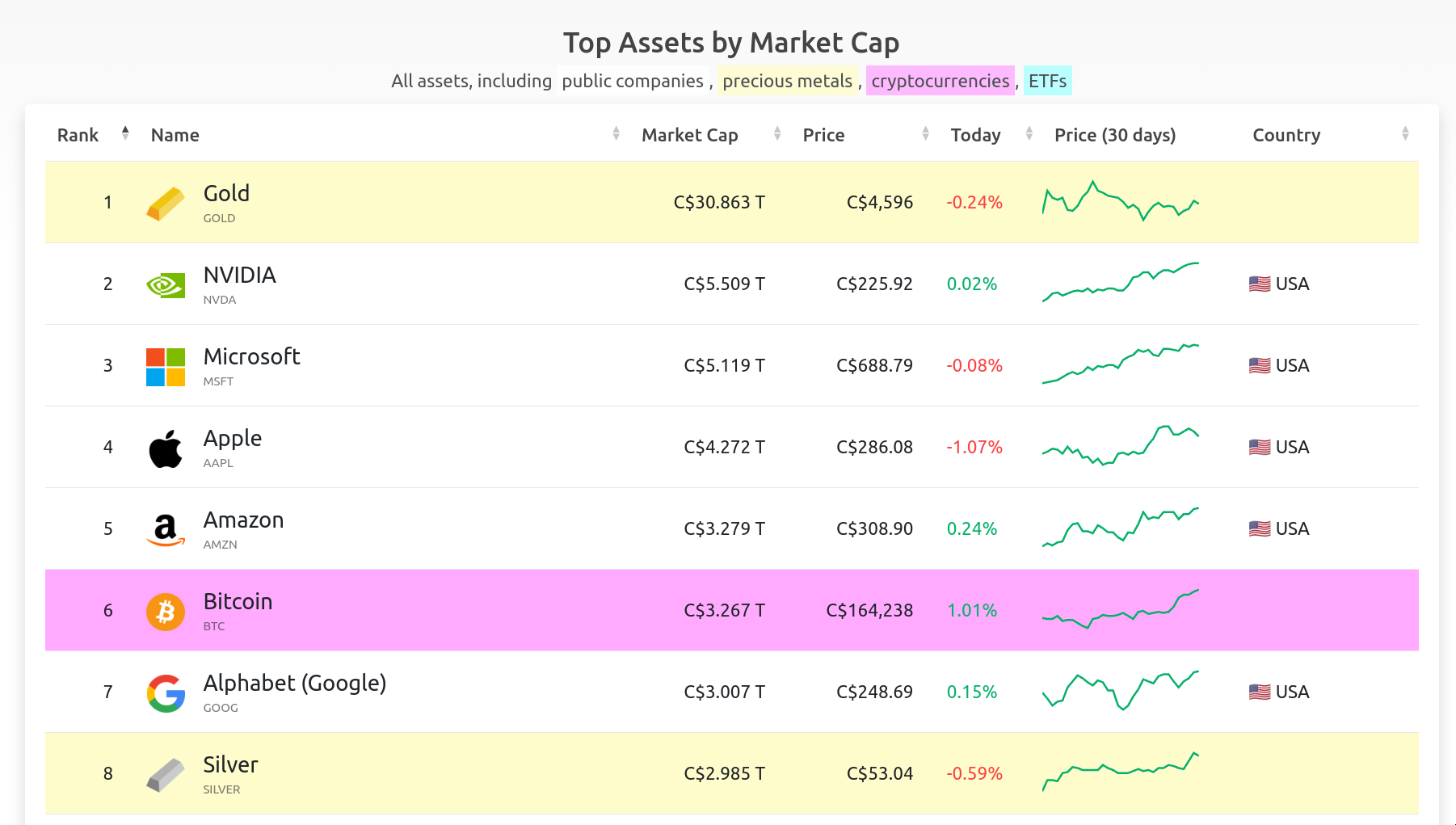
Task: Open the cryptocurrencies filter link
Action: point(941,81)
